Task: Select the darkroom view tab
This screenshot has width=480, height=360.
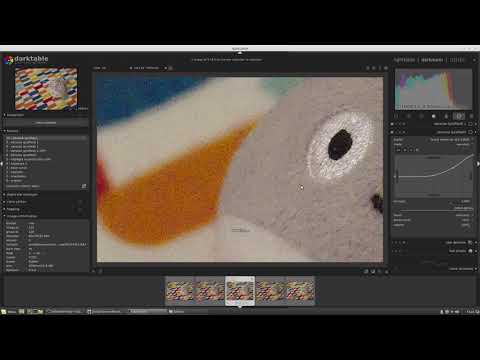Action: click(432, 60)
